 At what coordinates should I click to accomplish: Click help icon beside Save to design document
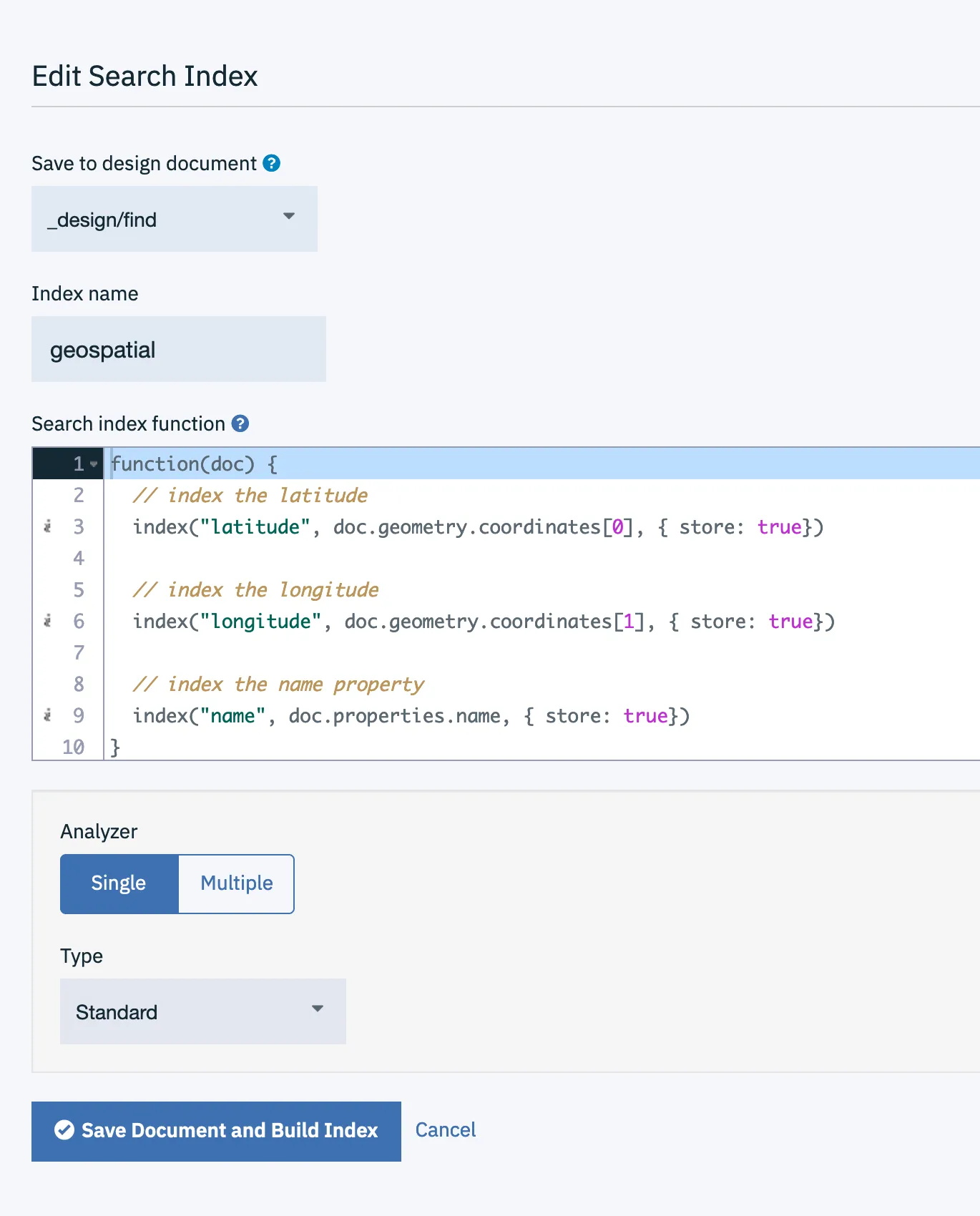(271, 163)
